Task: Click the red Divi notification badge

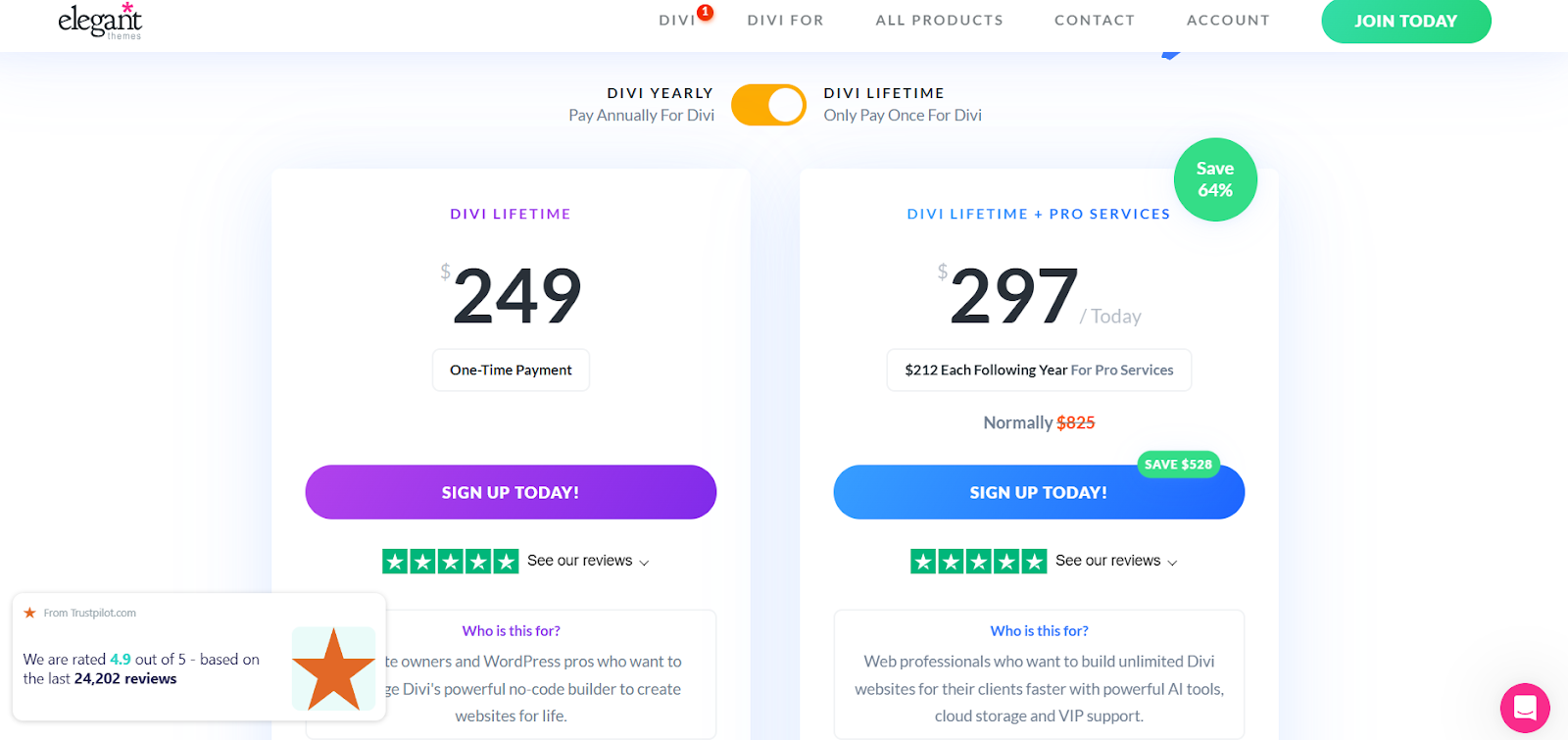Action: coord(705,12)
